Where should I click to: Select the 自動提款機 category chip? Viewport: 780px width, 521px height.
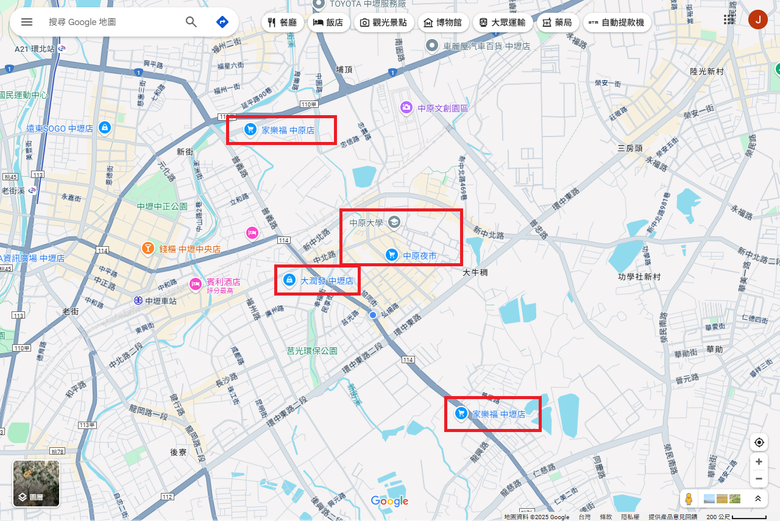pyautogui.click(x=617, y=22)
